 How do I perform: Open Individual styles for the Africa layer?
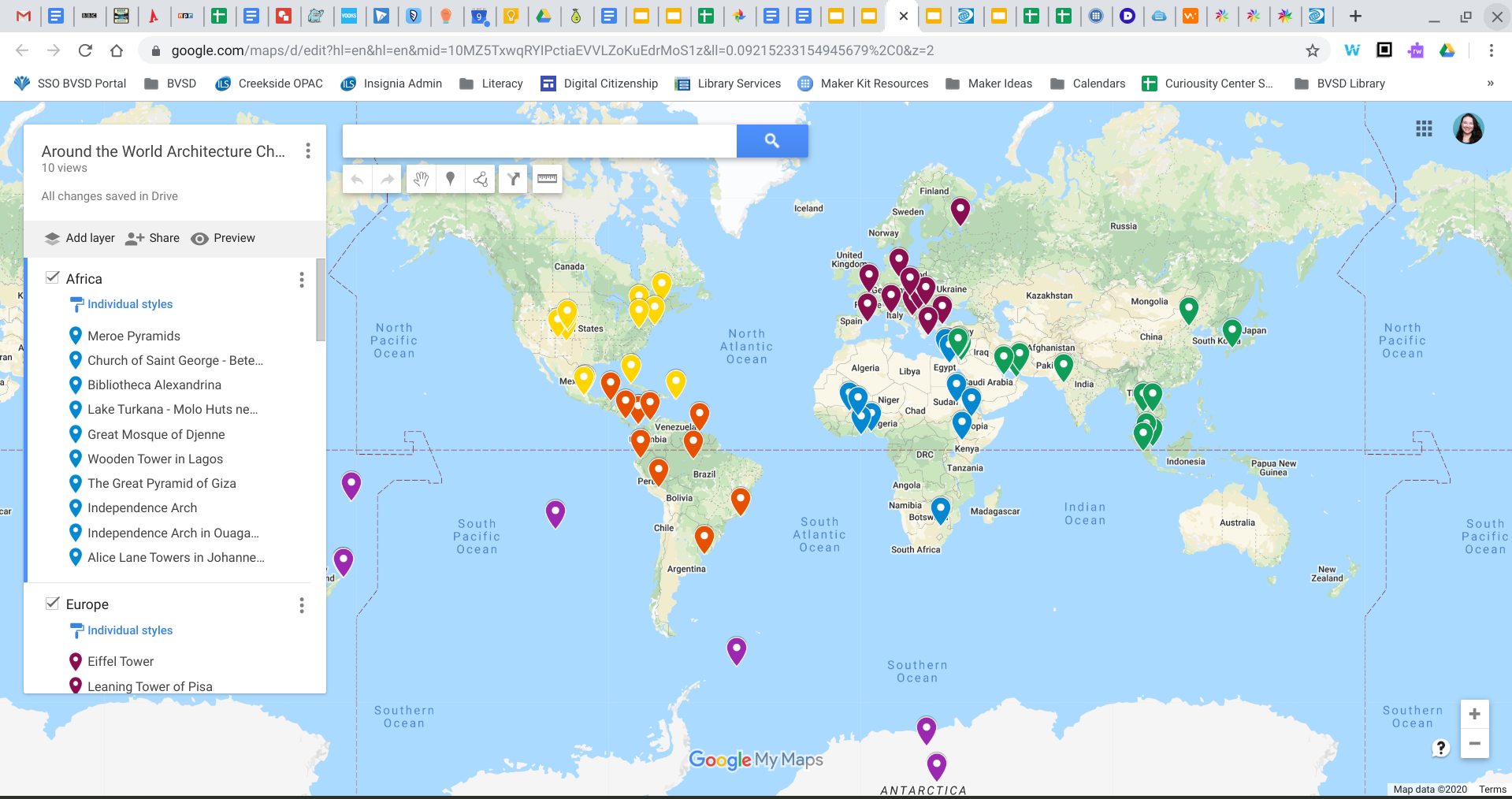point(130,304)
